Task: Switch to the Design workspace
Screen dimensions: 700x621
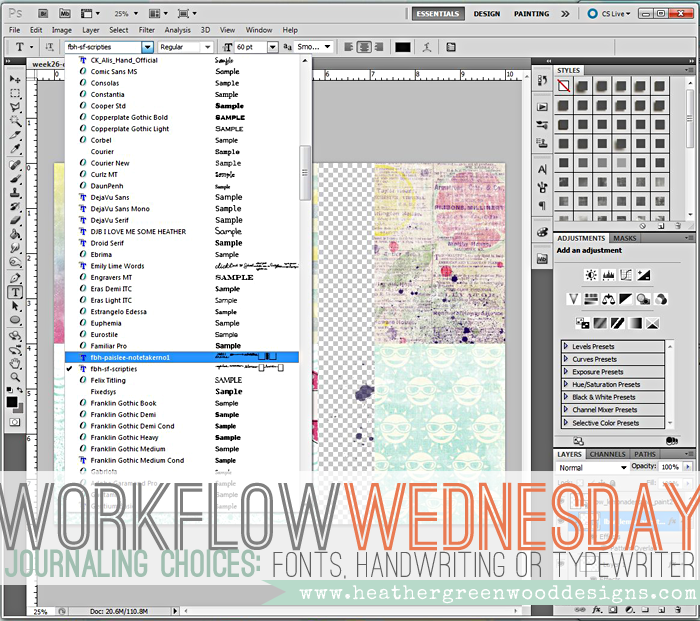Action: point(487,14)
